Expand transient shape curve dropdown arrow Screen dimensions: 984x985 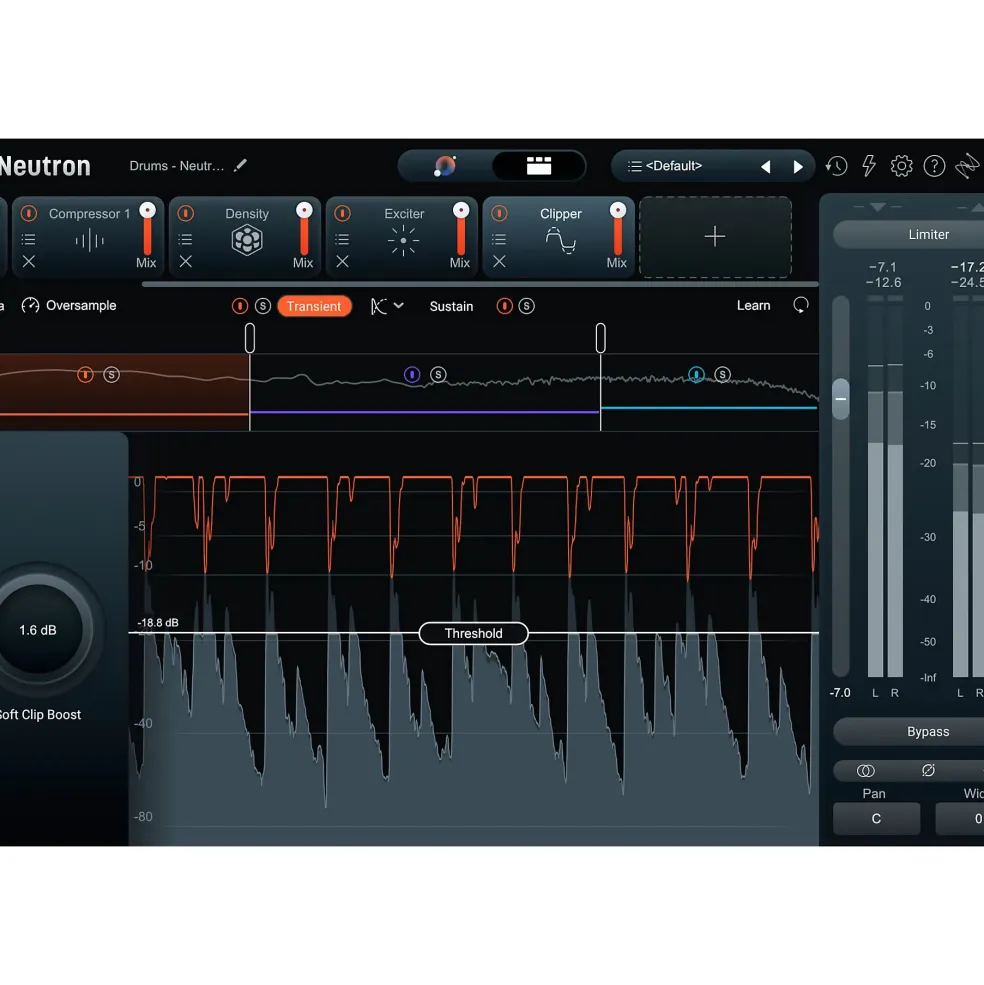398,305
